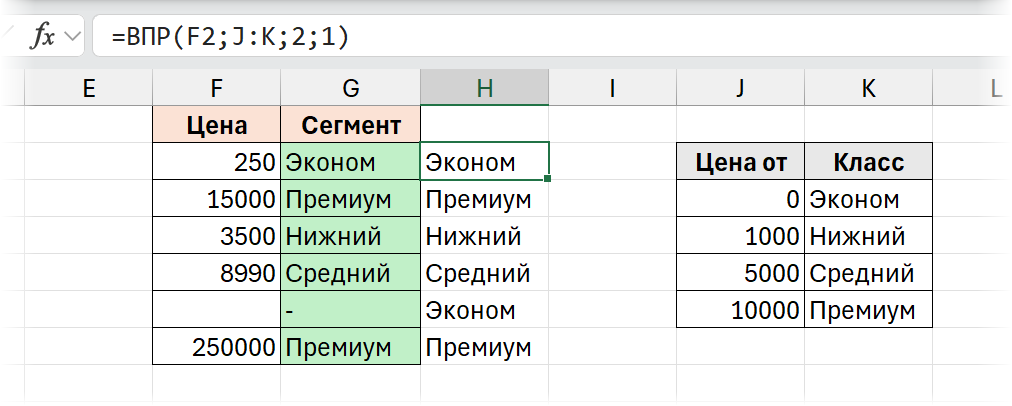Click the 'Цена' header cell
1012x406 pixels.
pyautogui.click(x=216, y=125)
